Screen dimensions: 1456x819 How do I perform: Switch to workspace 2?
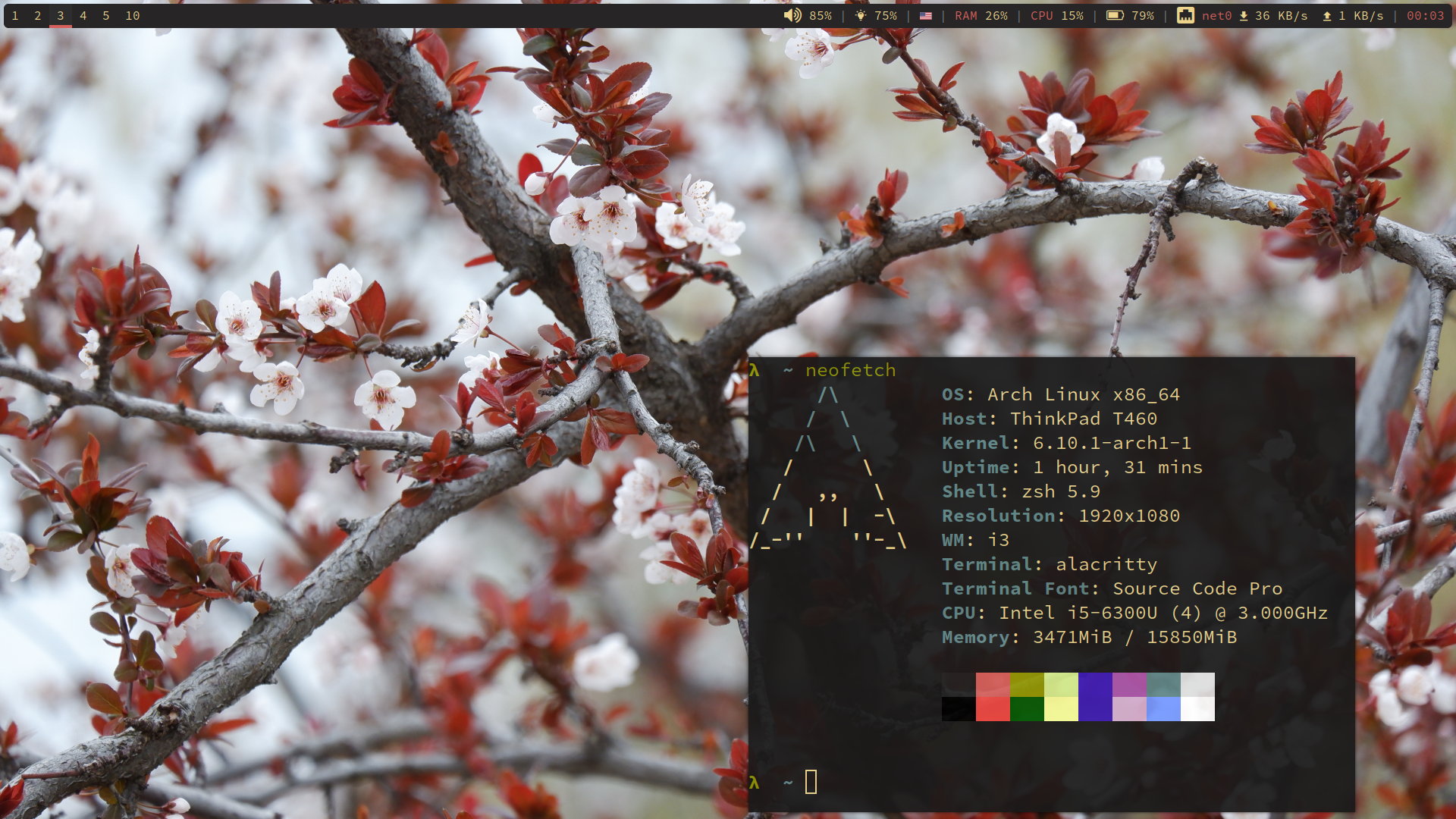[38, 15]
